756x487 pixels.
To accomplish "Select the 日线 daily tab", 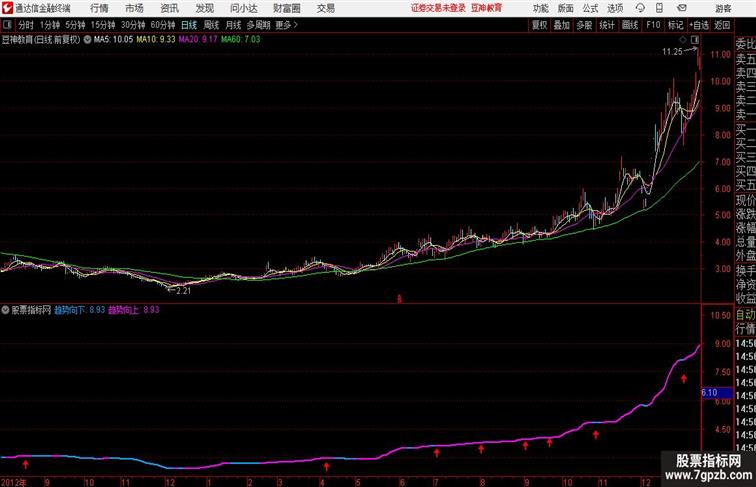I will pyautogui.click(x=189, y=25).
